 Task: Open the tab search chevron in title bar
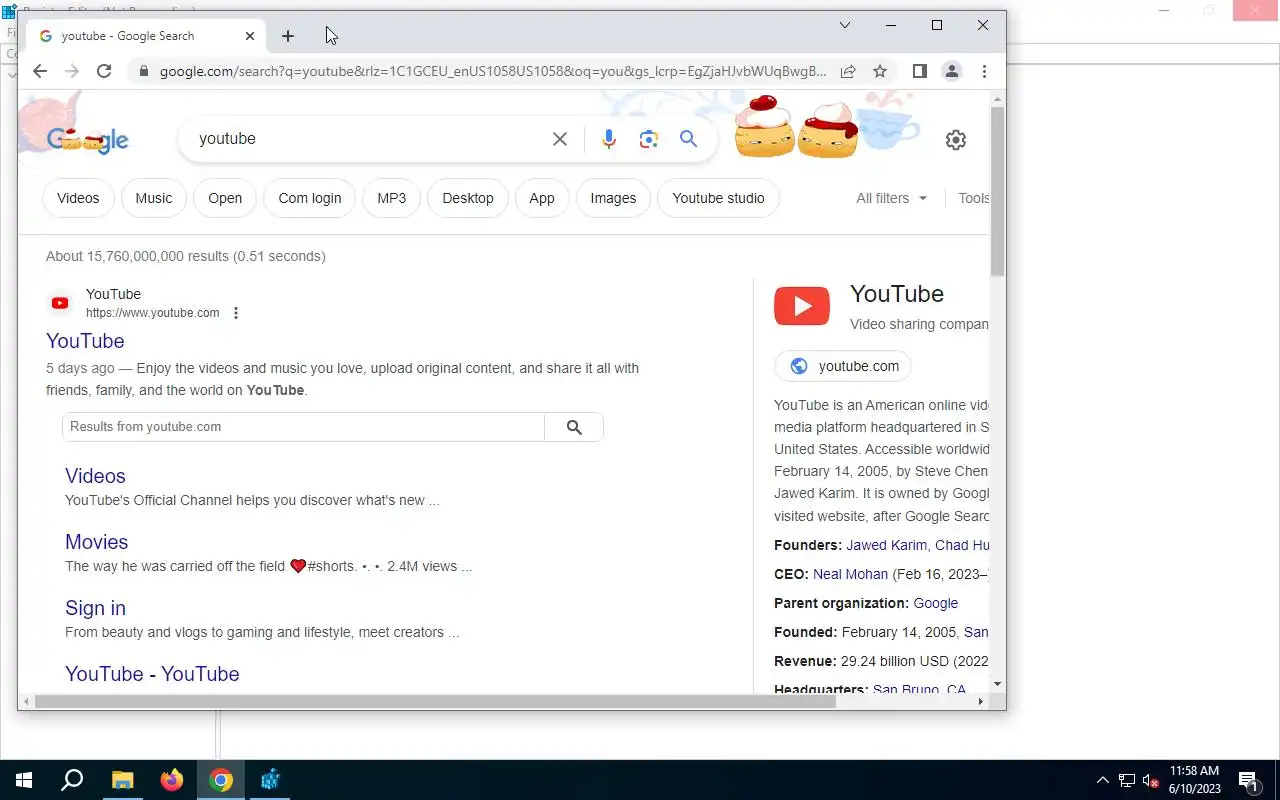click(x=845, y=25)
